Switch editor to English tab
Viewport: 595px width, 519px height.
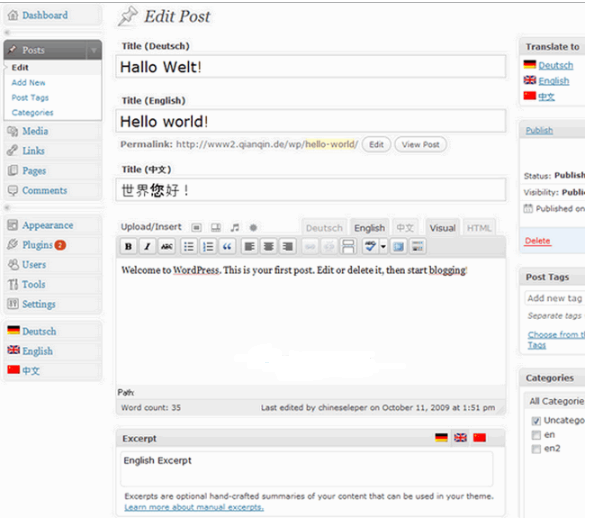370,228
